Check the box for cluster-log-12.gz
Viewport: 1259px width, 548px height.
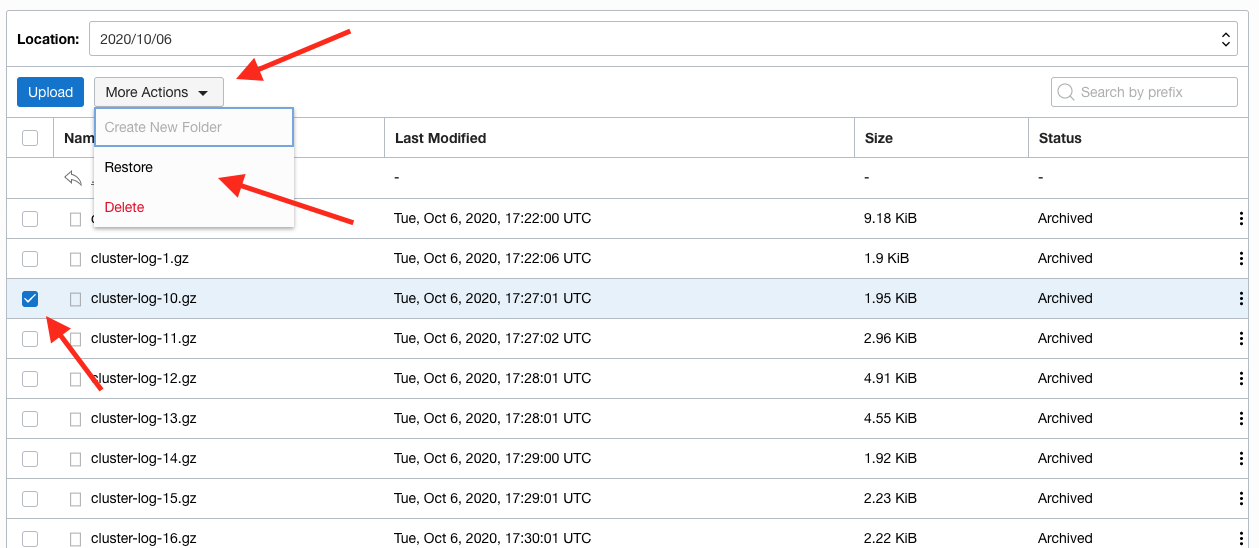coord(30,378)
